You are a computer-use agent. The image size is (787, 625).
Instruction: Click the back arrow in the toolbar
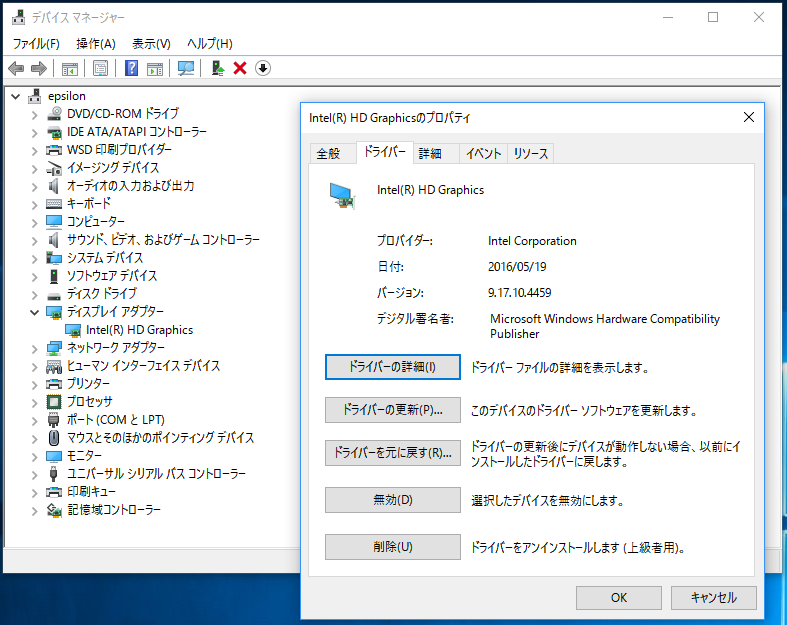pos(16,68)
